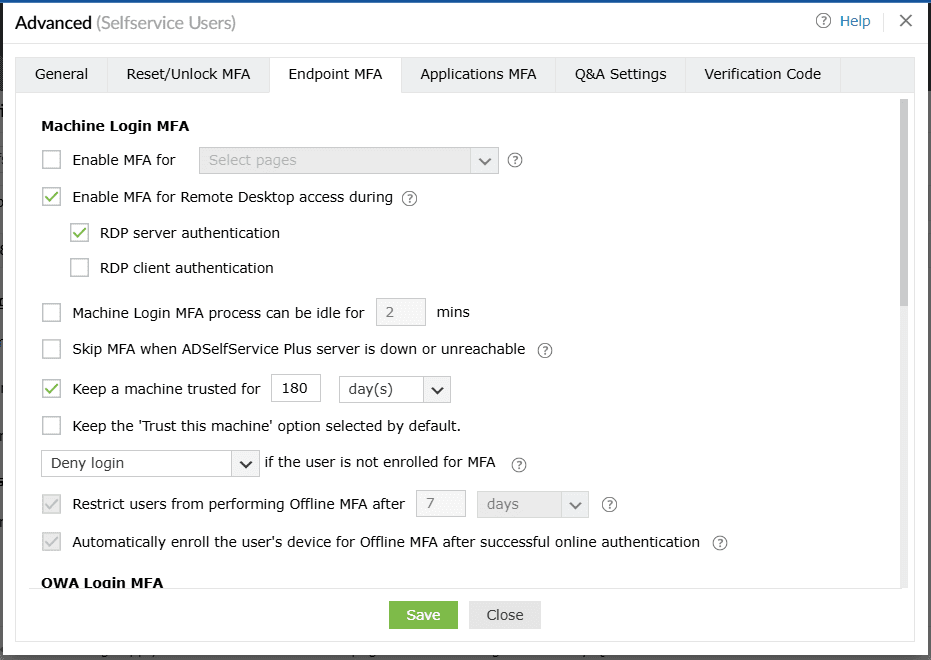Enable the RDP client authentication checkbox
The image size is (931, 660).
(80, 268)
